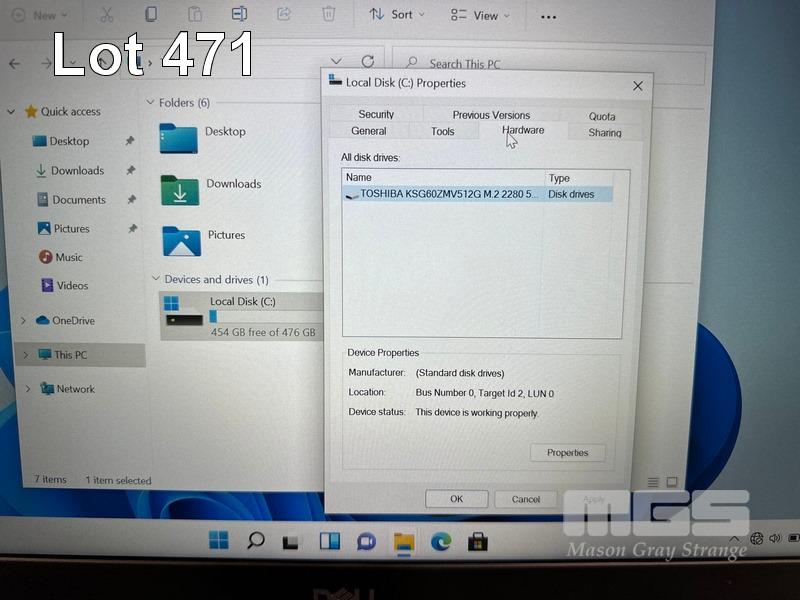The width and height of the screenshot is (800, 600).
Task: Switch to the Security tab
Action: pyautogui.click(x=376, y=114)
